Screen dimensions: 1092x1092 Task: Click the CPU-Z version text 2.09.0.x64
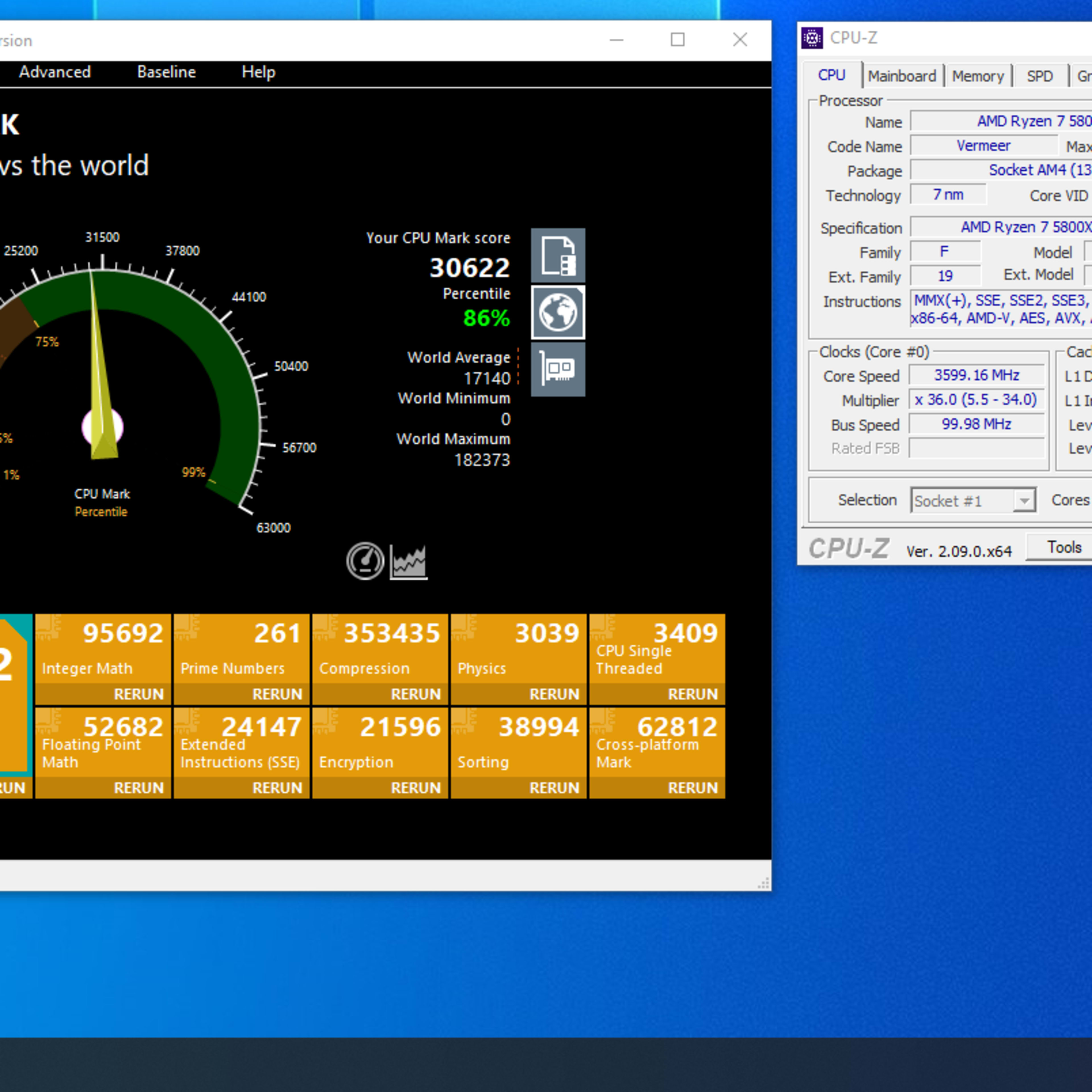tap(959, 551)
